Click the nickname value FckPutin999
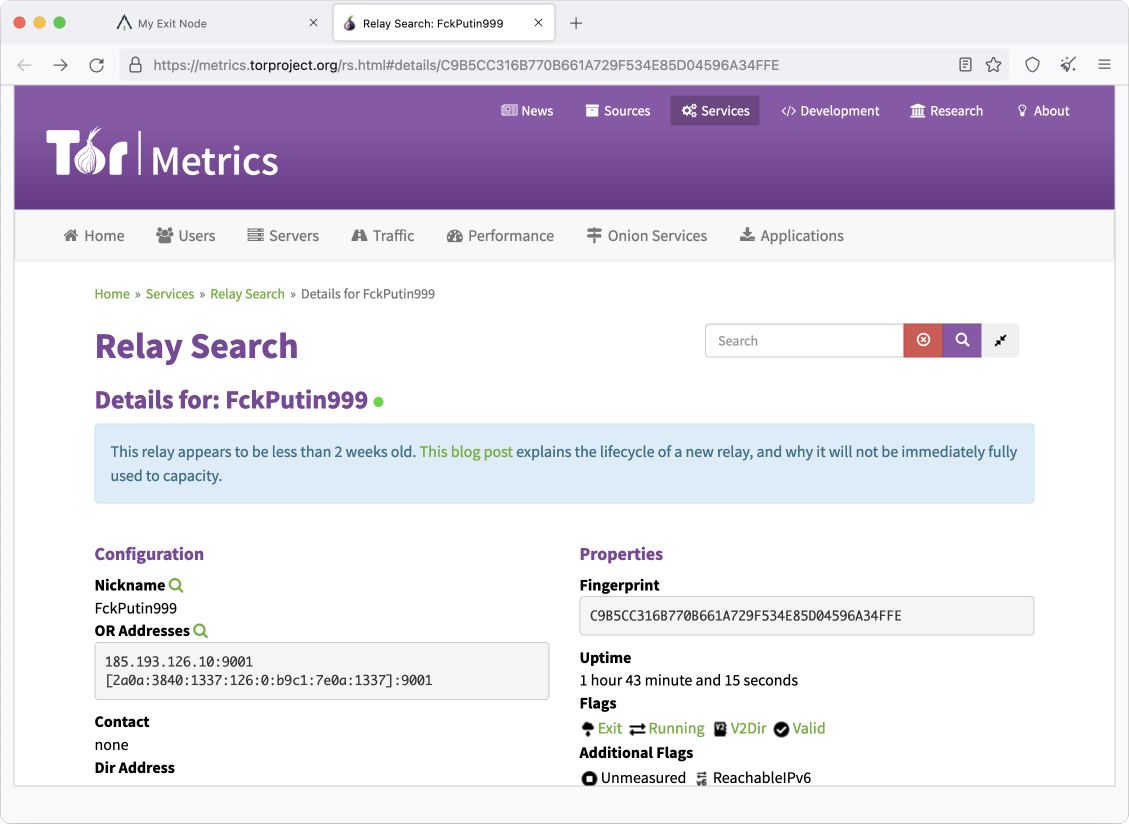 tap(135, 608)
